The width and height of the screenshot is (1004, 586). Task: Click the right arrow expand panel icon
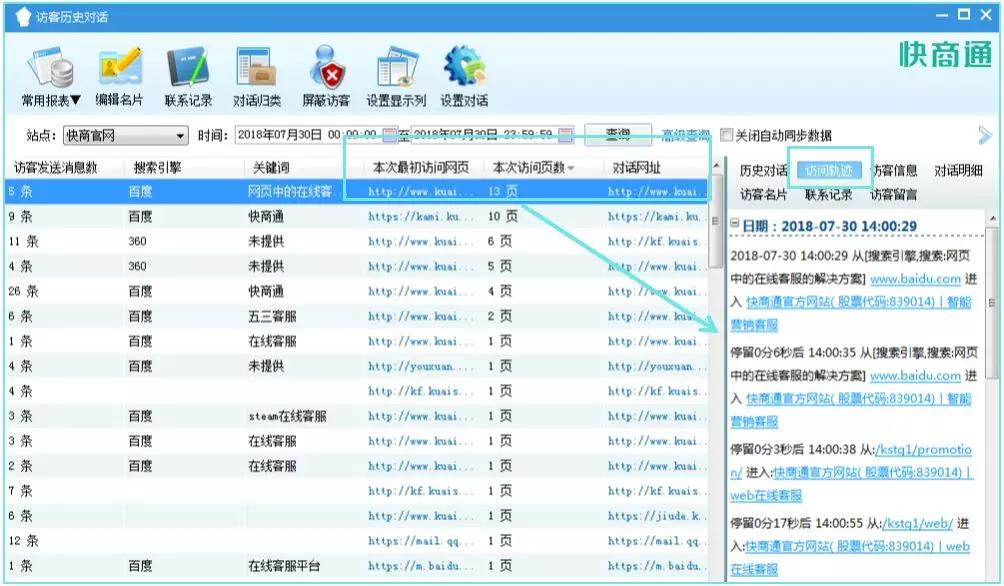click(x=985, y=135)
